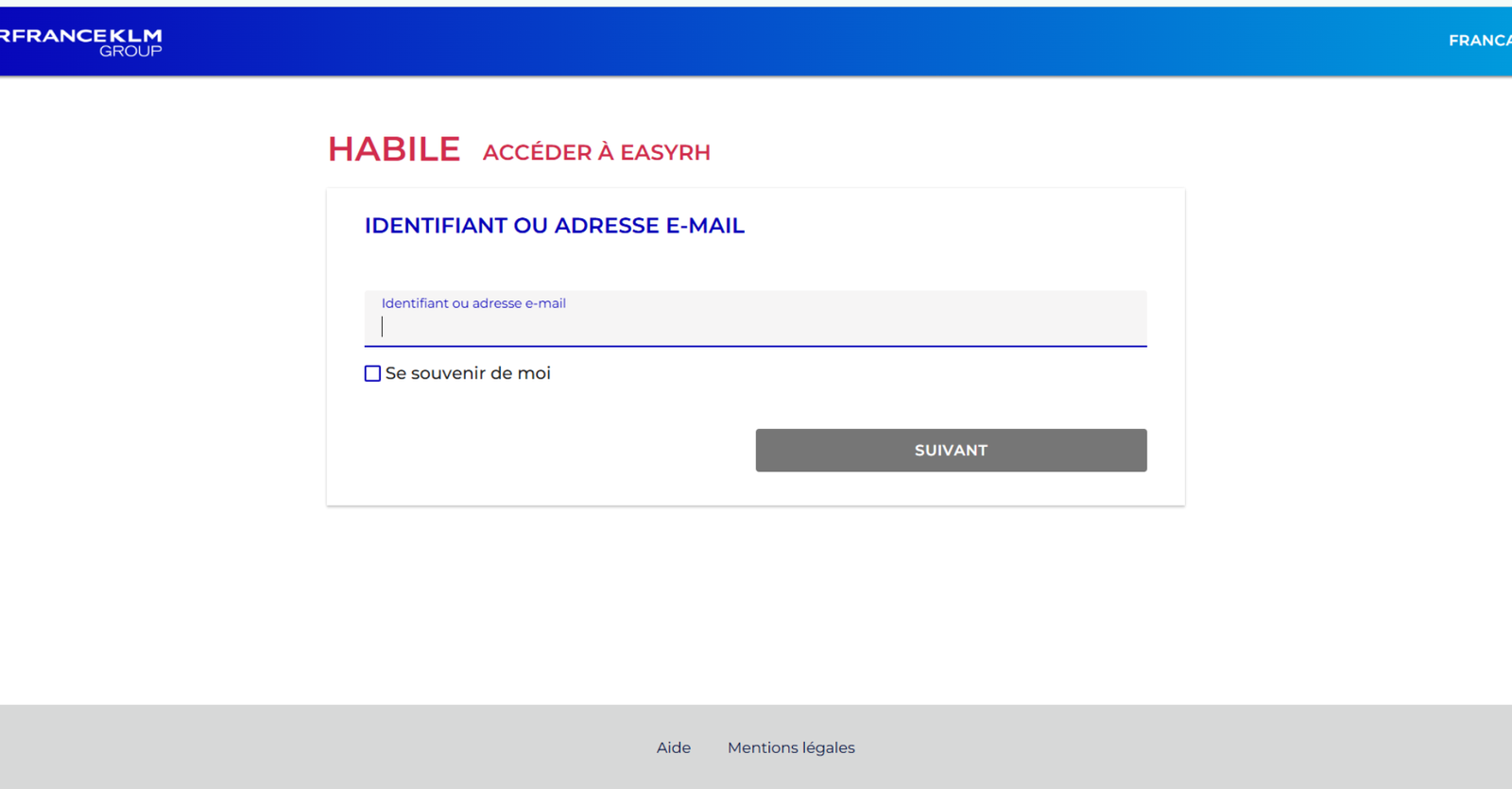Enable the Se souvenir de moi checkbox

click(x=371, y=373)
